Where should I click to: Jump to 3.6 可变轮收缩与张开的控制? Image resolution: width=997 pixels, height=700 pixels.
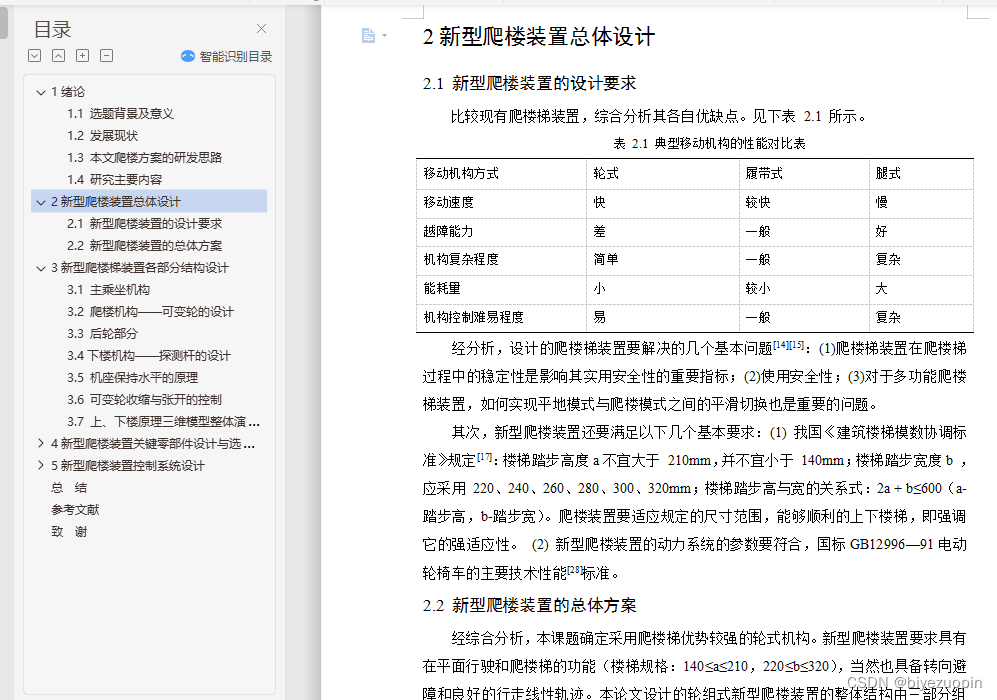click(x=144, y=399)
